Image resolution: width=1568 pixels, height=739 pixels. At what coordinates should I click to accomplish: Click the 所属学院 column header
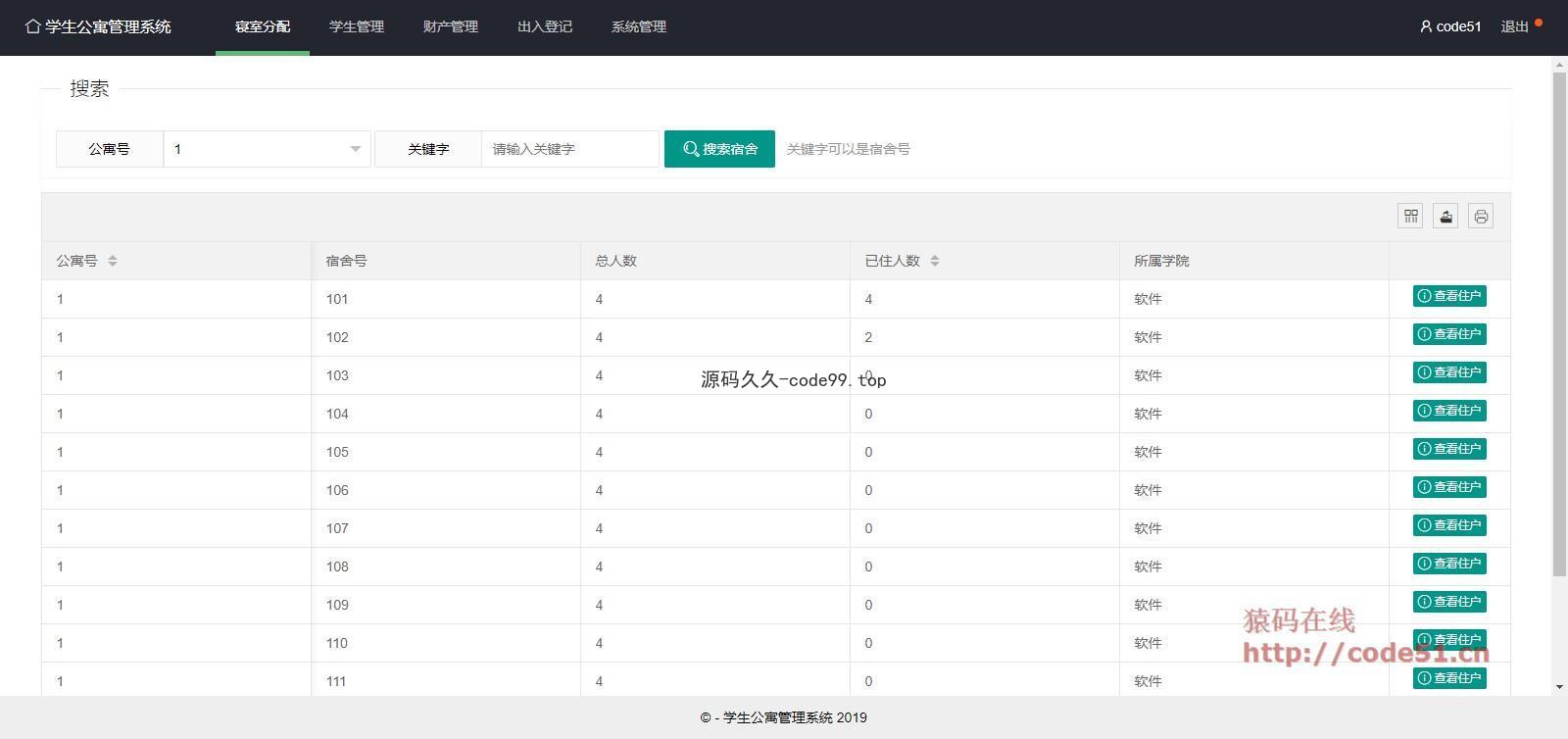point(1254,261)
